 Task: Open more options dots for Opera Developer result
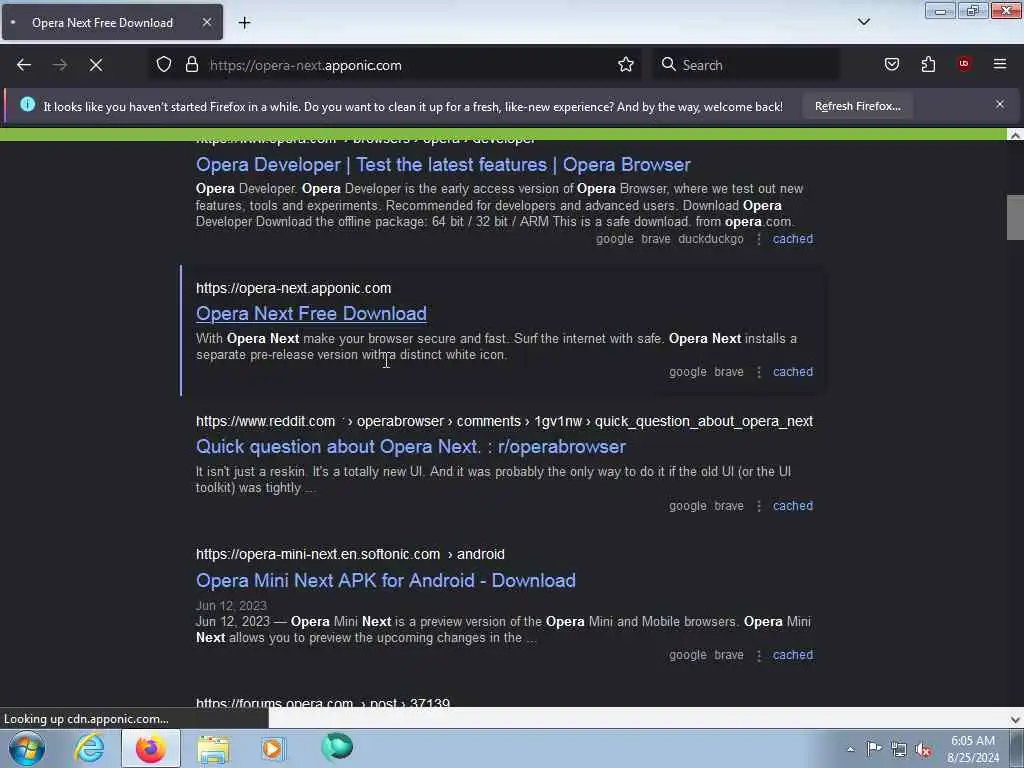(758, 239)
